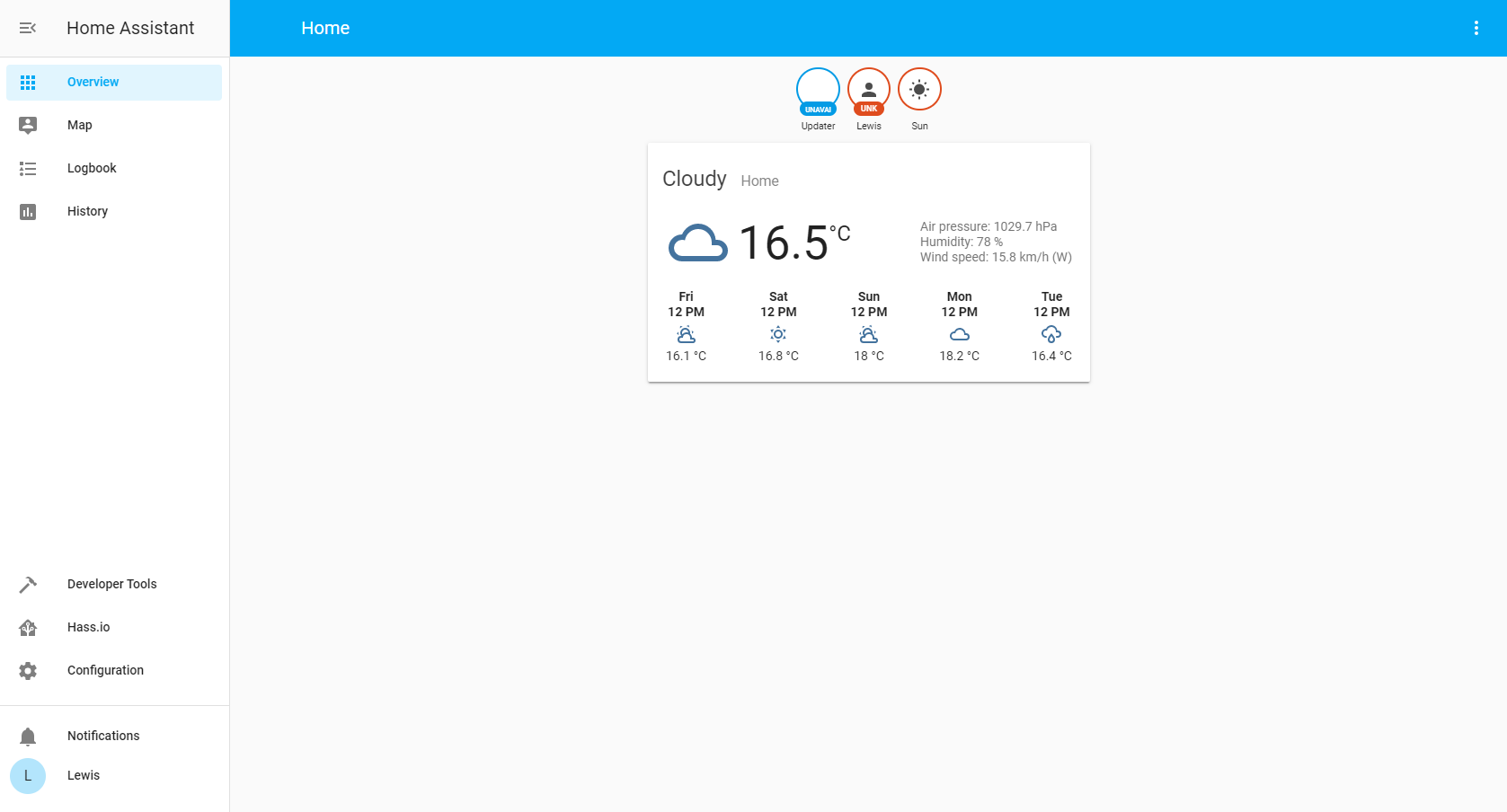Select the Developer Tools hammer icon
The image size is (1507, 812).
tap(28, 584)
